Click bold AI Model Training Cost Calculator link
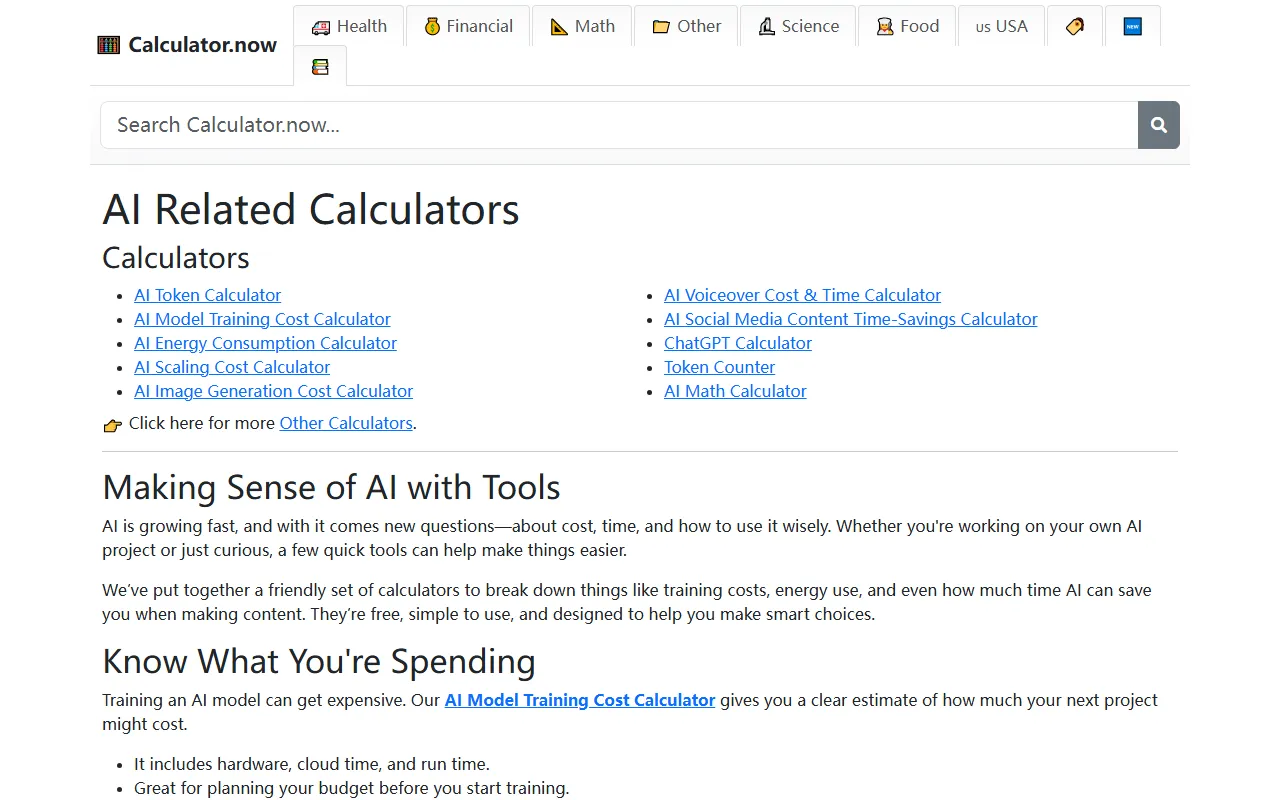The image size is (1280, 800). tap(579, 700)
